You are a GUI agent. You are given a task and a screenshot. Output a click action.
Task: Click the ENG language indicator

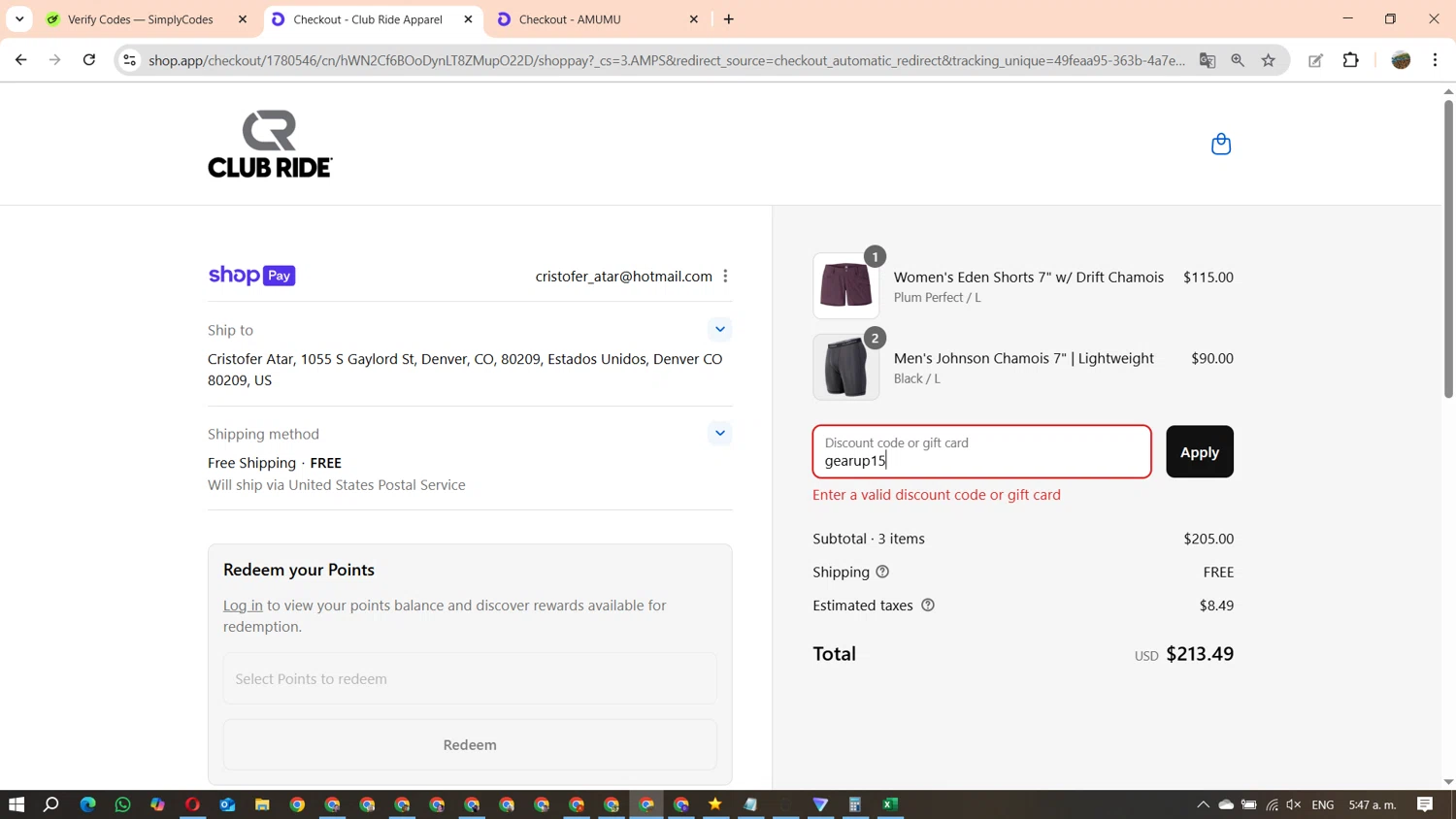point(1322,804)
